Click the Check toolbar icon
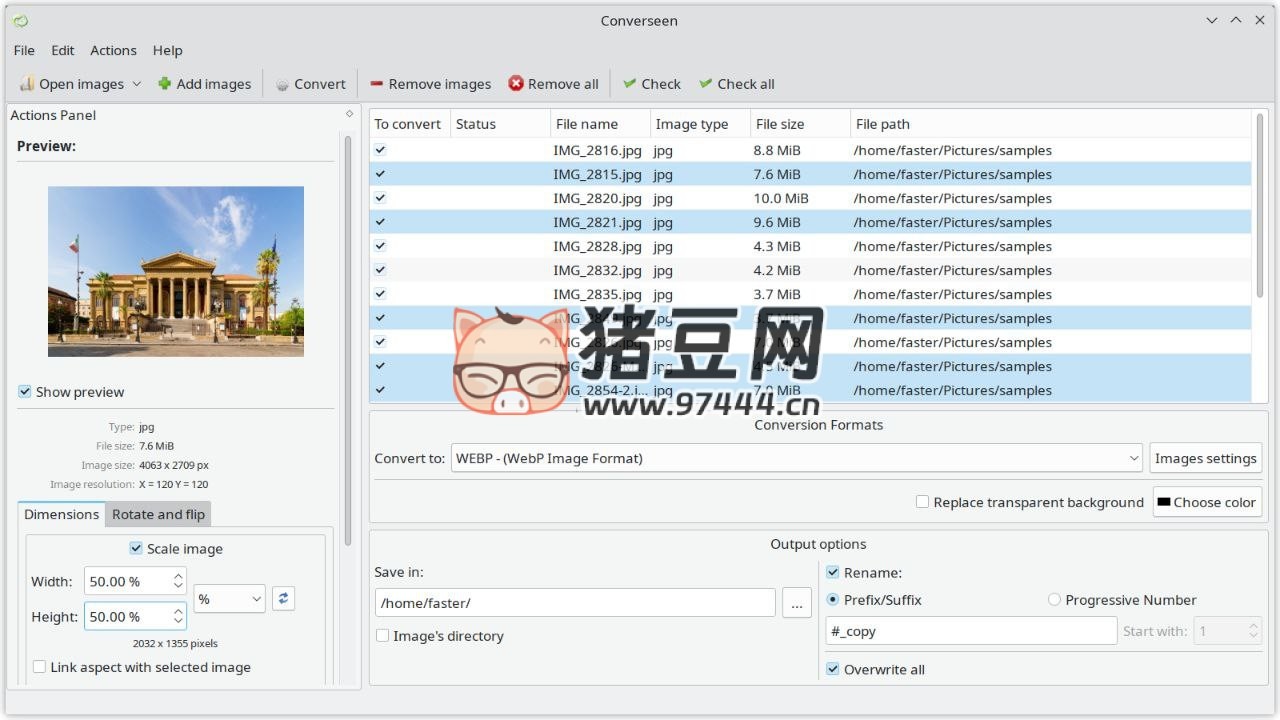 [x=630, y=84]
